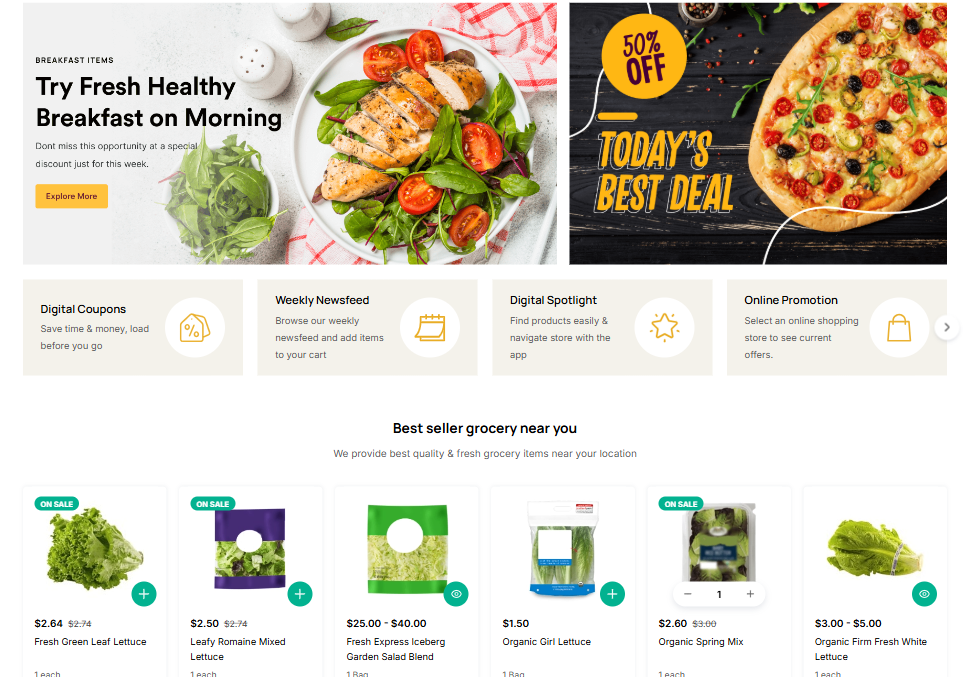Advance the feature cards carousel with right chevron
This screenshot has height=677, width=967.
point(947,327)
